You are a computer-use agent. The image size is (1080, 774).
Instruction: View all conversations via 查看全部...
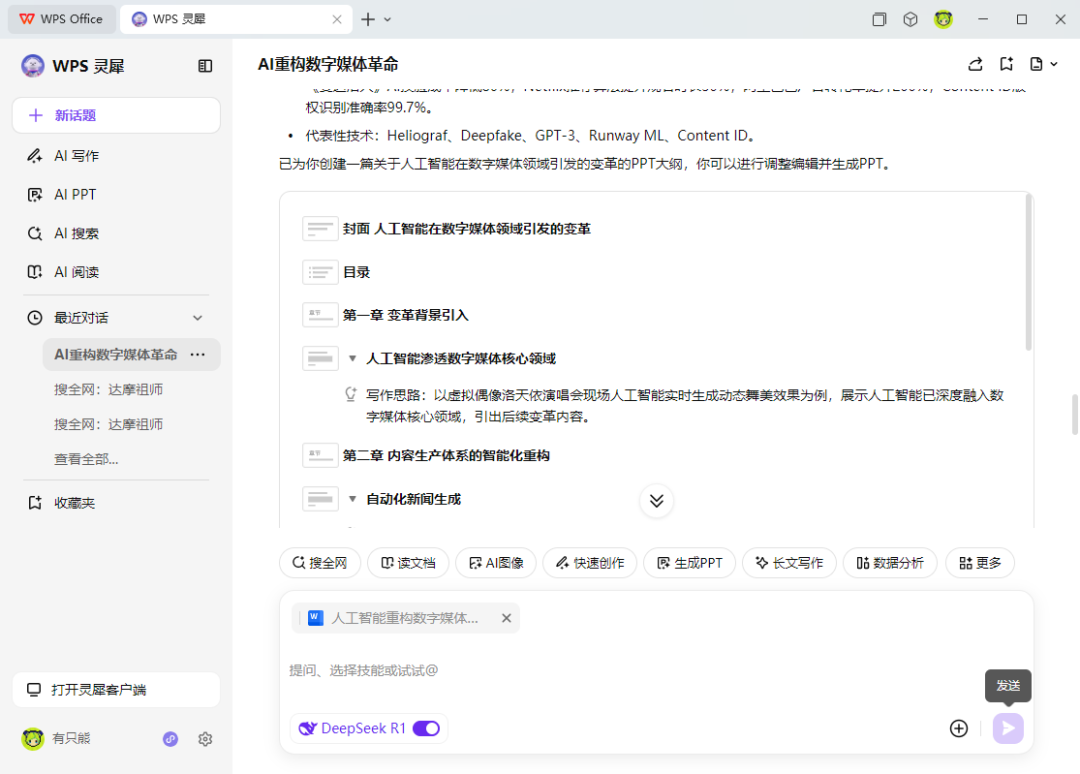86,459
